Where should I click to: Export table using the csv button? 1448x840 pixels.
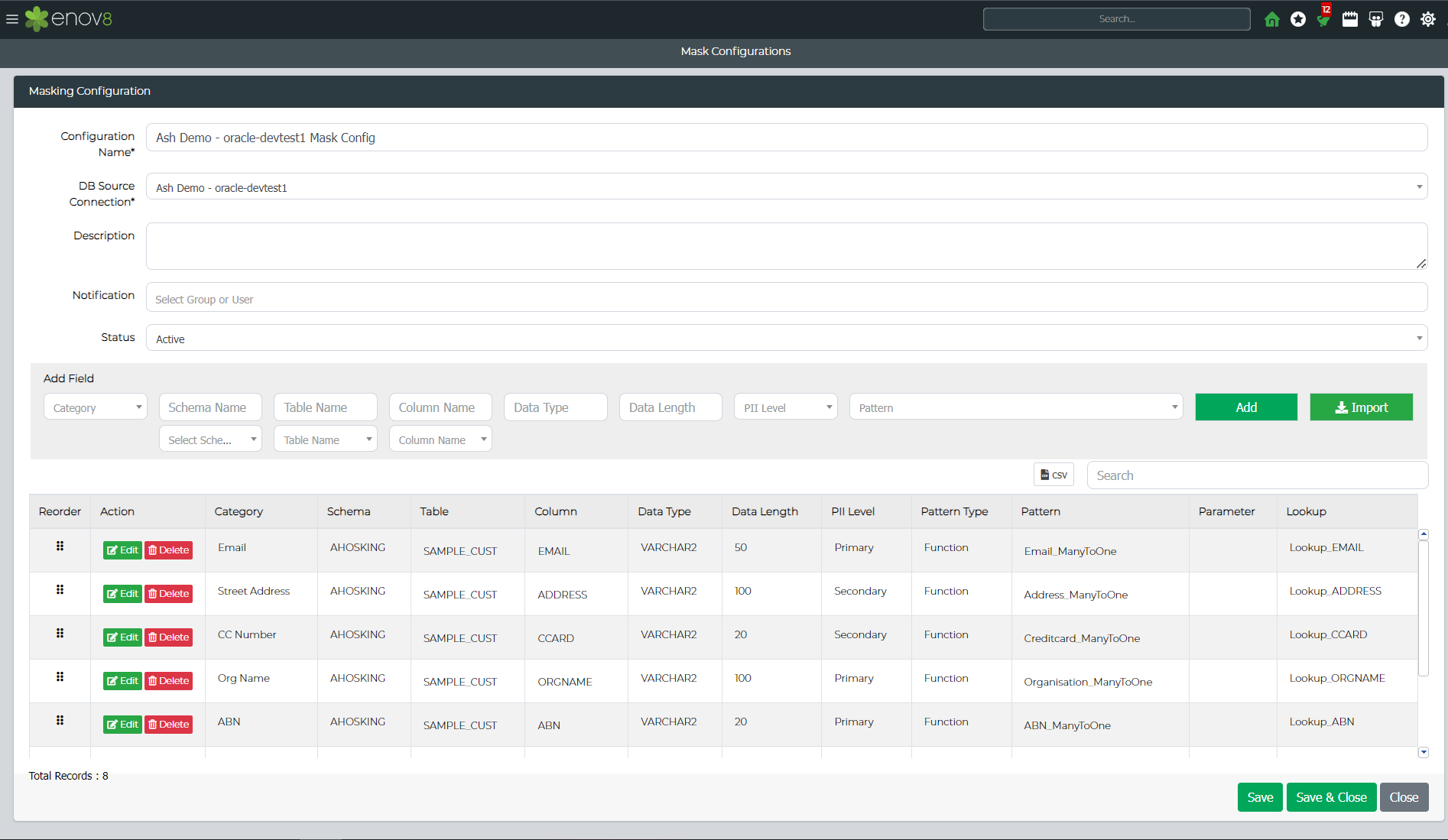(1054, 475)
